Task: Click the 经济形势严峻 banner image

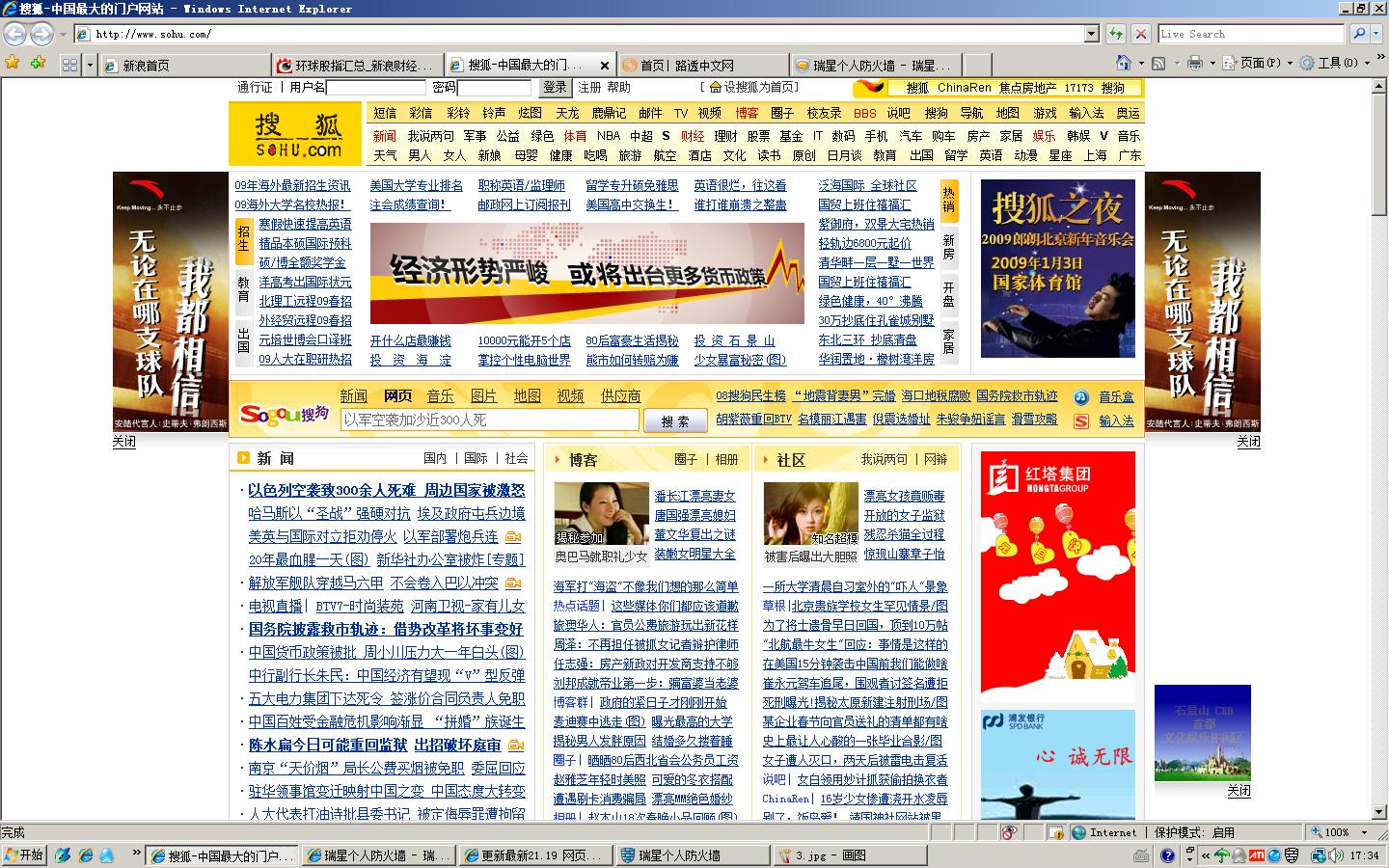Action: (x=587, y=274)
